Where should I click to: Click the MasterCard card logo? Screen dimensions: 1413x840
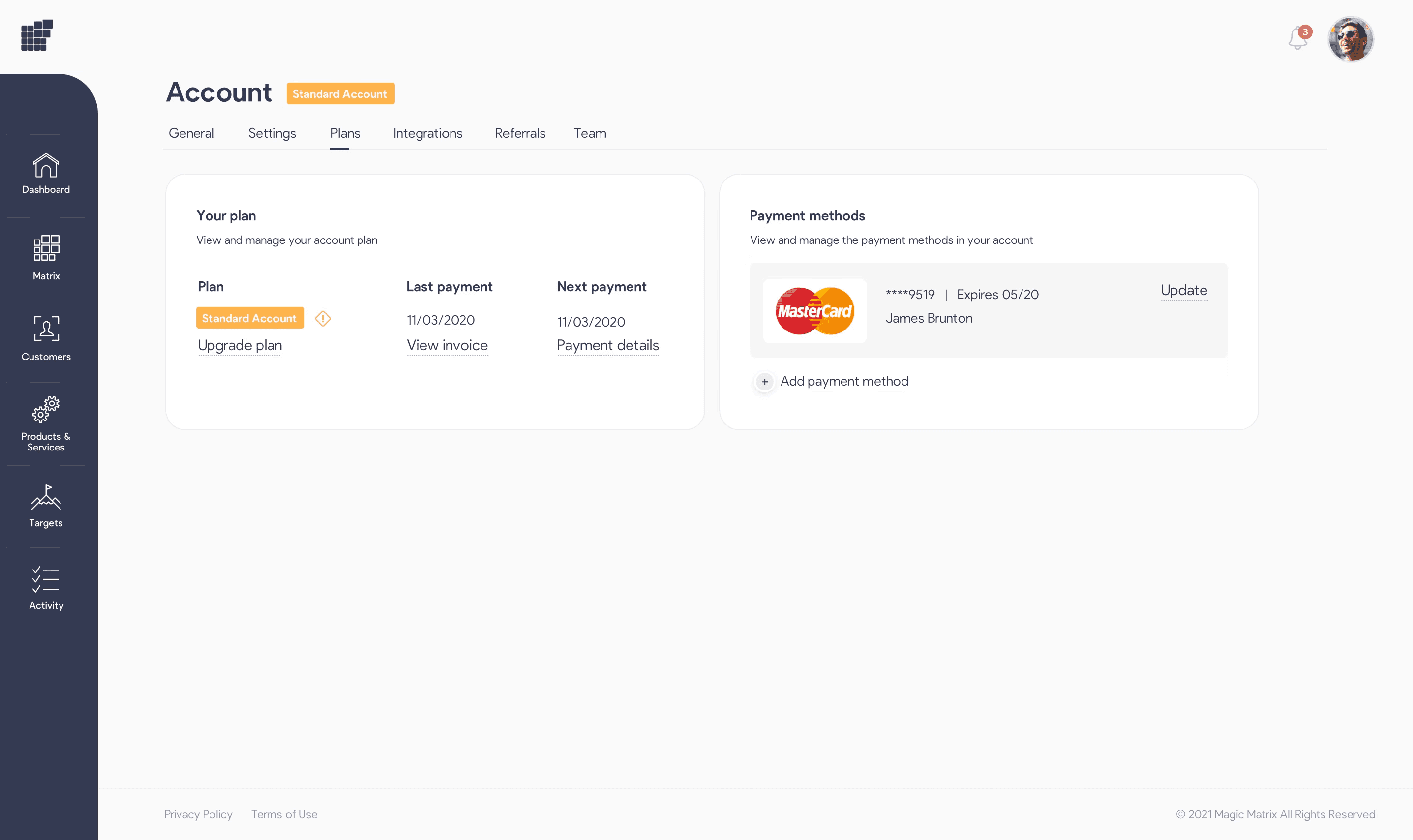(x=814, y=311)
